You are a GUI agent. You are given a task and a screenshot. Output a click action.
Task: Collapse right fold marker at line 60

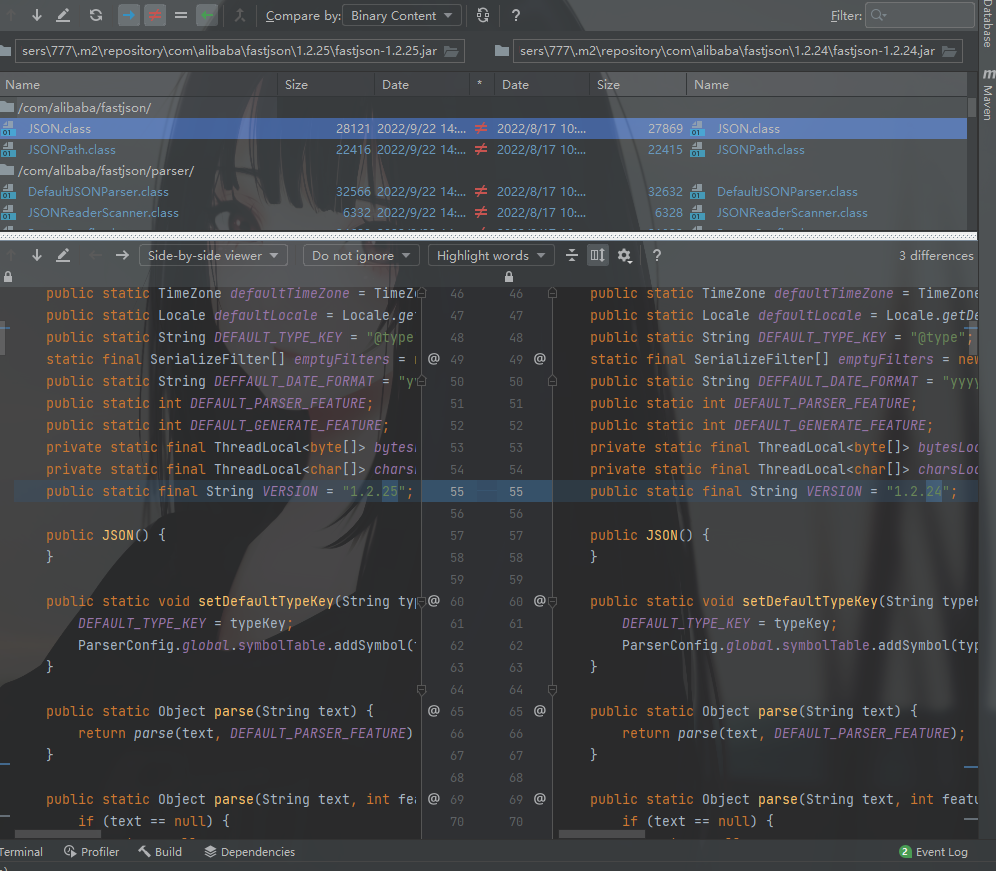pos(553,602)
